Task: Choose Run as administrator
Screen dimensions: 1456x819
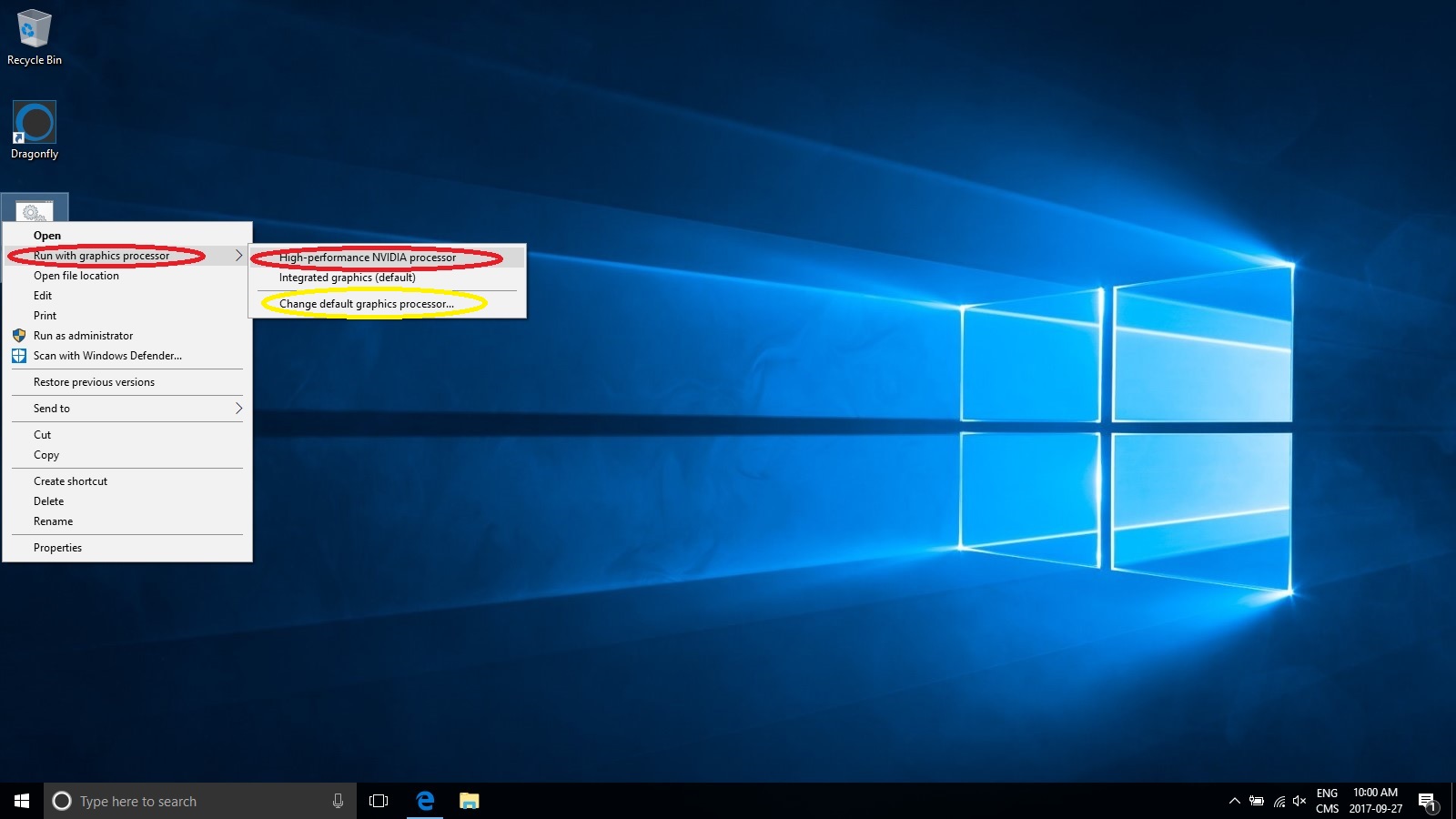Action: [x=82, y=335]
